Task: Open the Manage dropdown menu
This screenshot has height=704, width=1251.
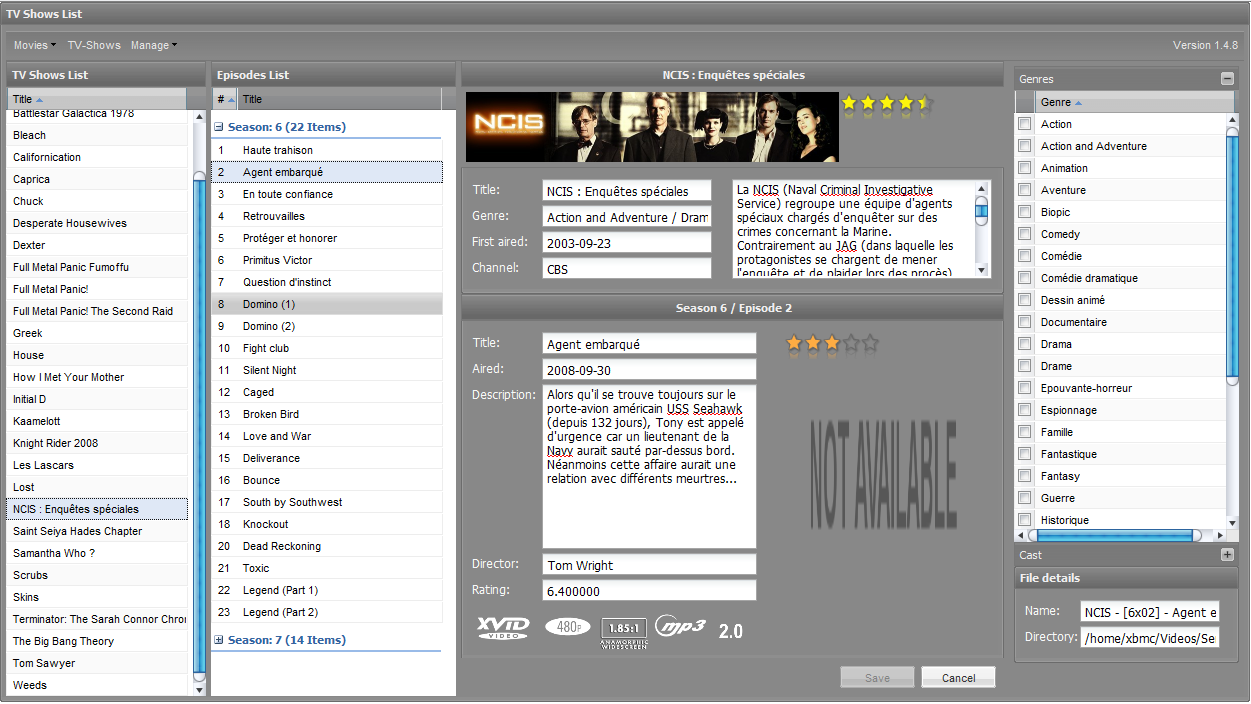Action: [154, 45]
